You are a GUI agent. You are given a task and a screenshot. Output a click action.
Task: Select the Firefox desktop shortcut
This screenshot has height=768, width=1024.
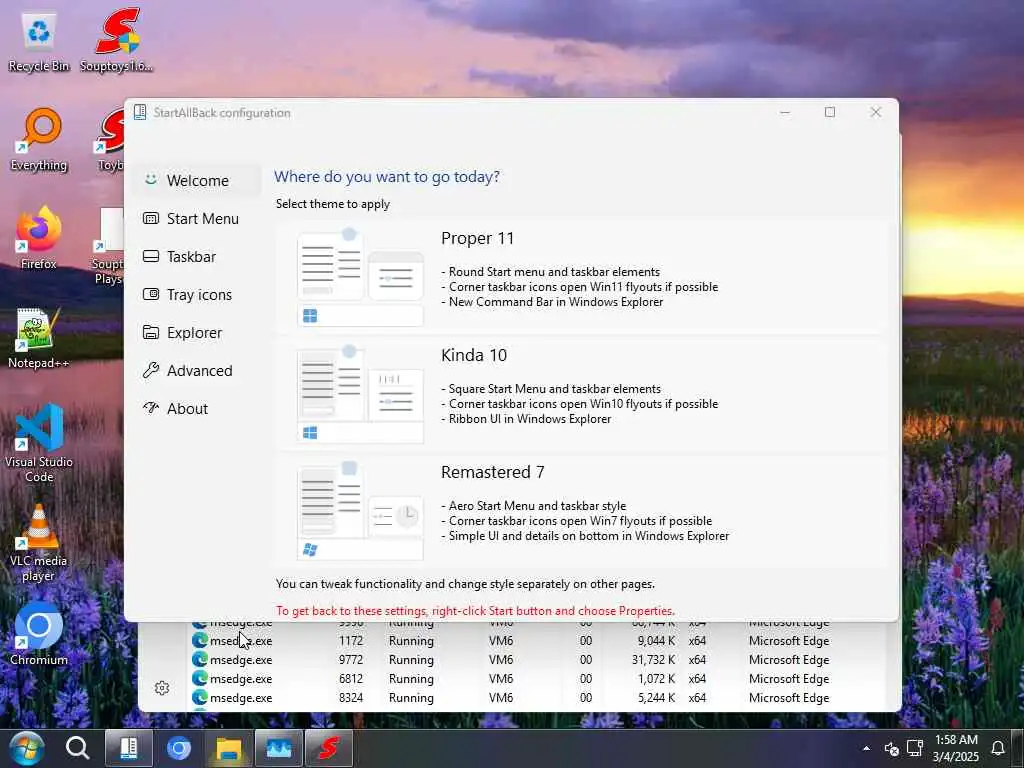pyautogui.click(x=39, y=238)
